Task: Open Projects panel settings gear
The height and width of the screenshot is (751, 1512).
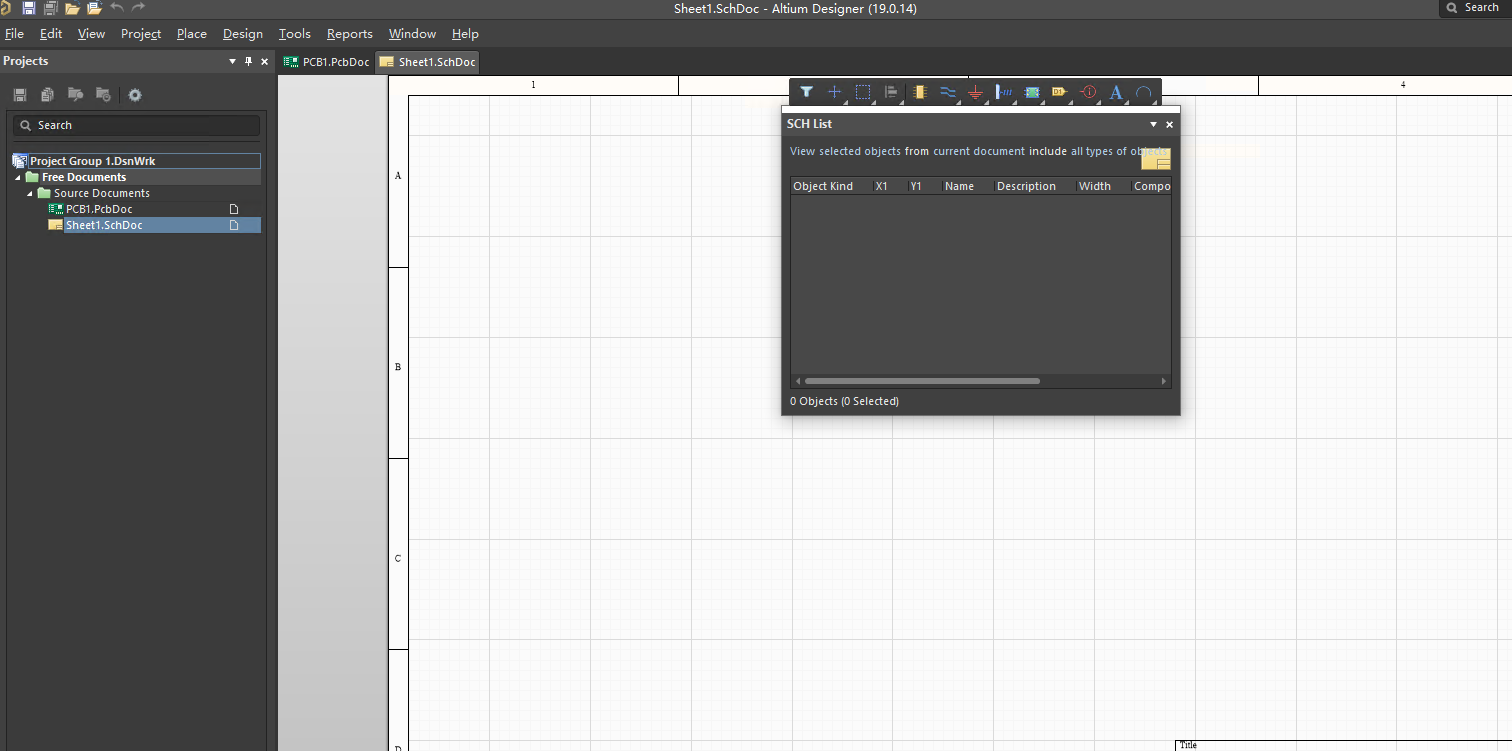Action: [135, 95]
